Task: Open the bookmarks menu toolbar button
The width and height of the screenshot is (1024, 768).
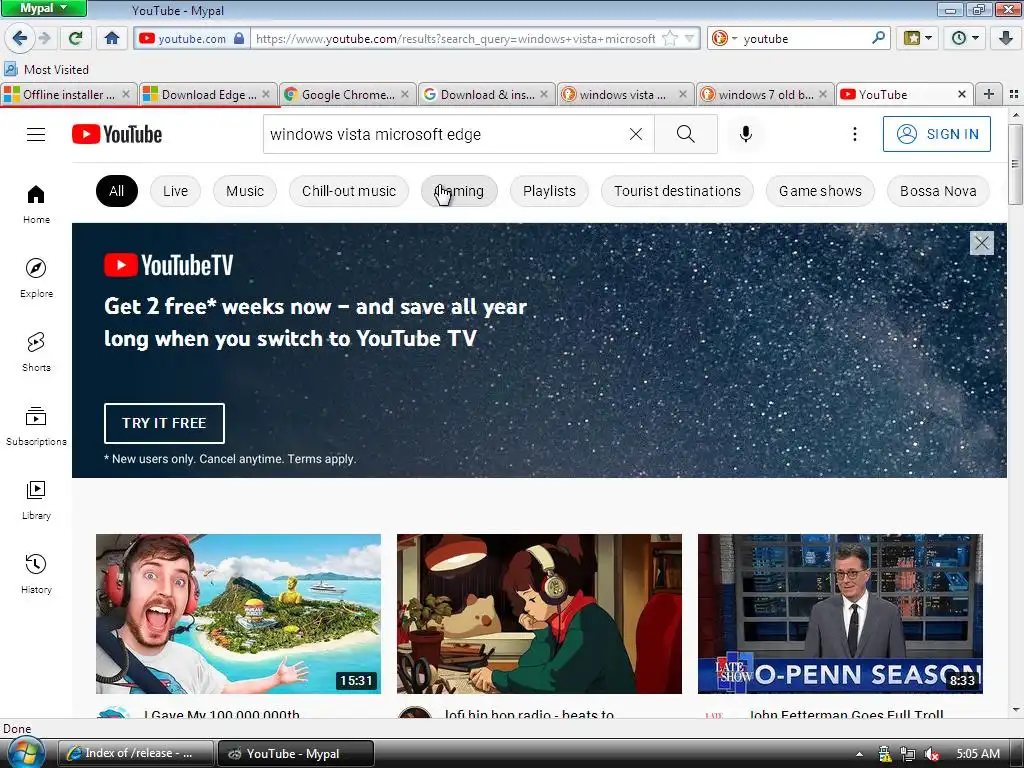Action: click(x=918, y=39)
